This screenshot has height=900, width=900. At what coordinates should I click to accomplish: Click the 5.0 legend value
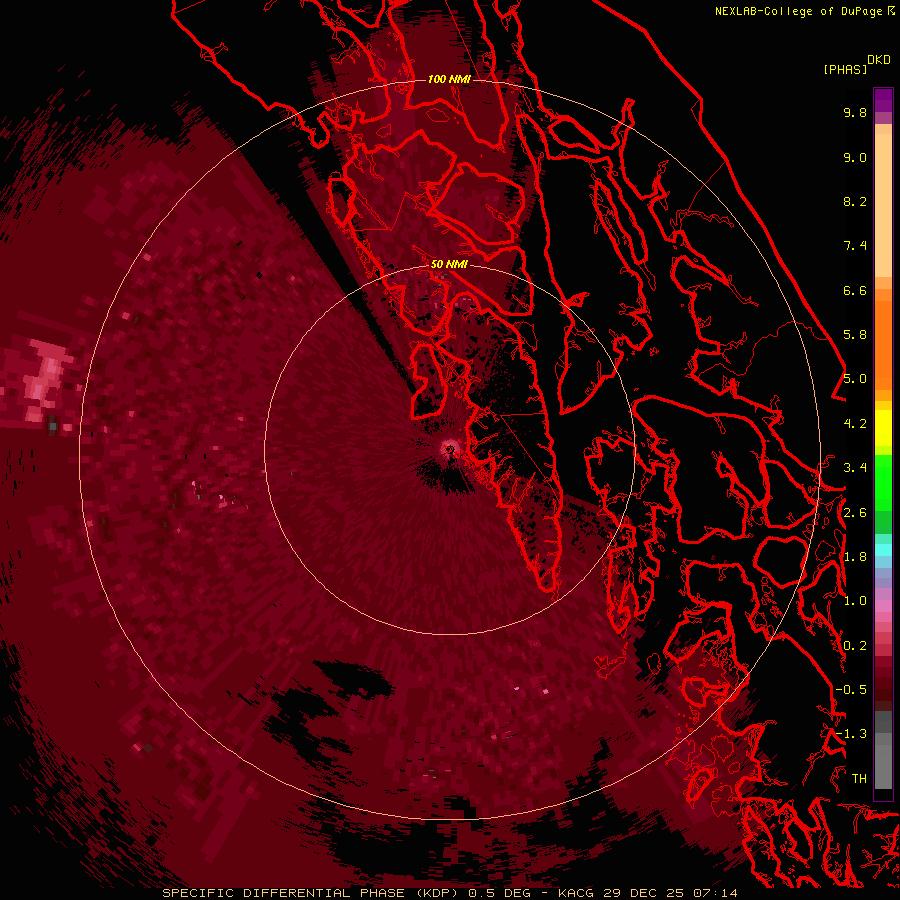(855, 379)
